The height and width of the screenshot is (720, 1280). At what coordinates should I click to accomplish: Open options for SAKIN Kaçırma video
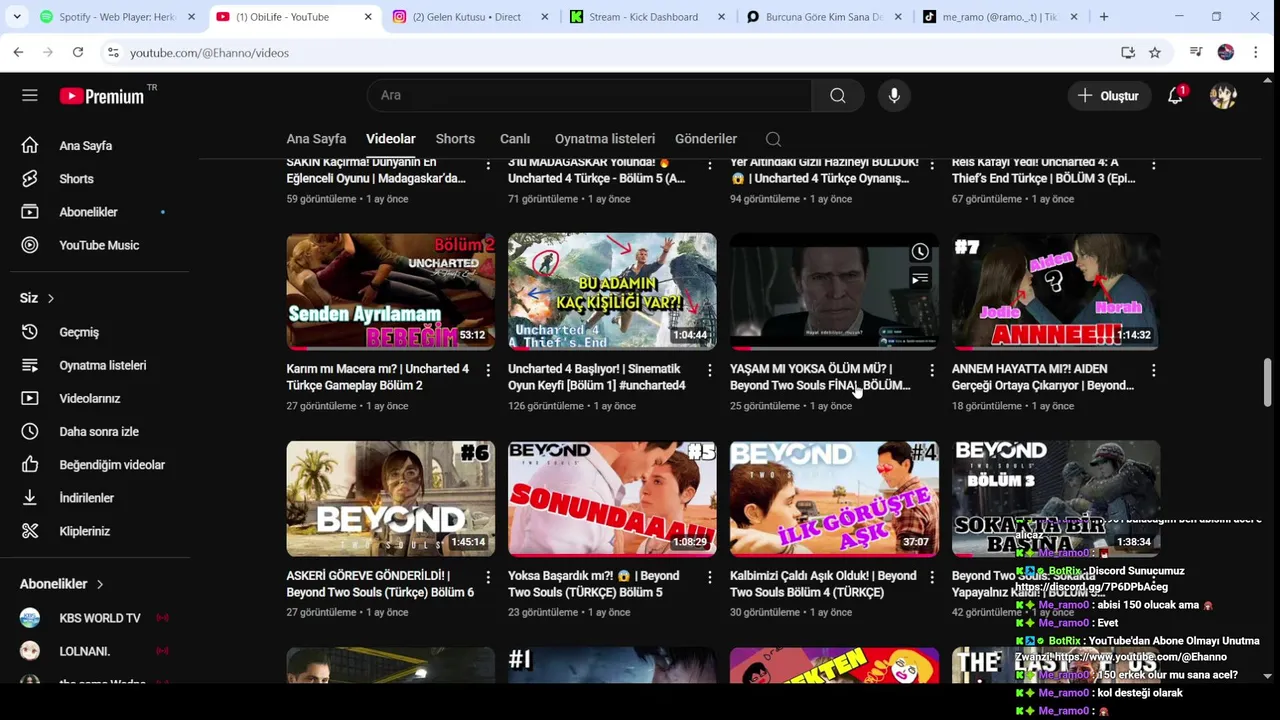pyautogui.click(x=488, y=165)
